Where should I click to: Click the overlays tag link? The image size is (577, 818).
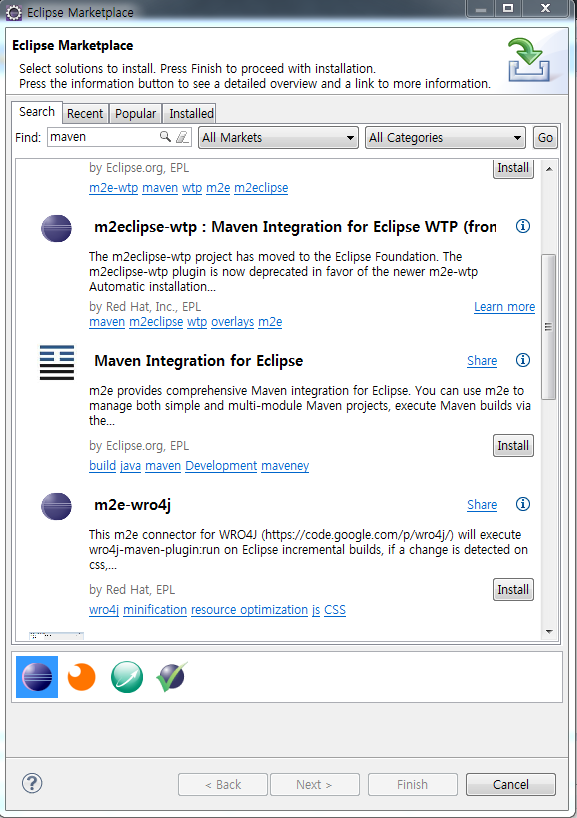pyautogui.click(x=233, y=322)
